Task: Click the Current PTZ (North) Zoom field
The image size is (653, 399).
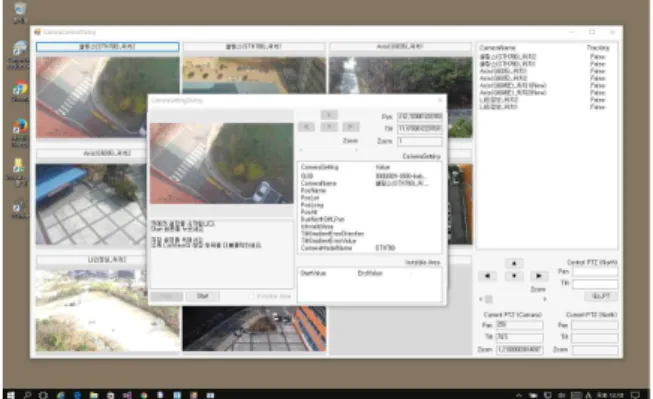Action: (x=595, y=350)
